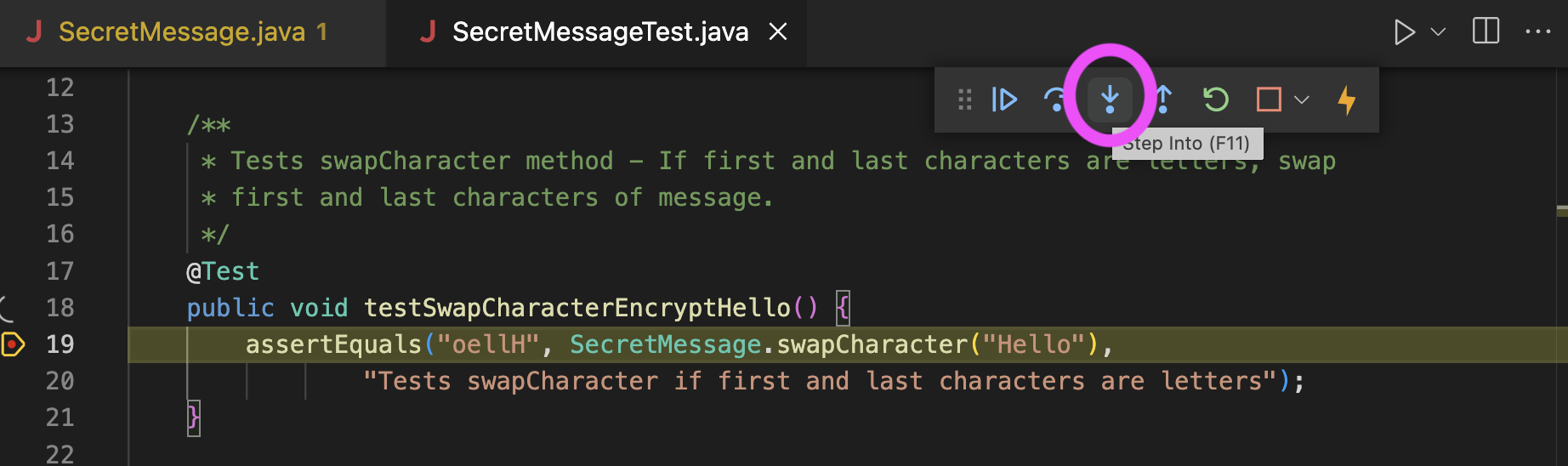Click the swapCharacter method call
Screen dimensions: 1568x466
[x=872, y=344]
